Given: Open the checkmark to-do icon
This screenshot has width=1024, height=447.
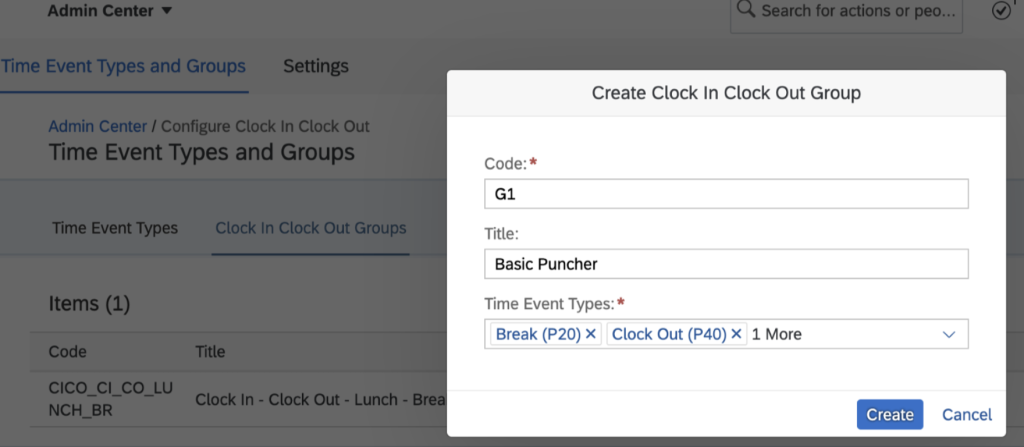Looking at the screenshot, I should [x=1001, y=10].
